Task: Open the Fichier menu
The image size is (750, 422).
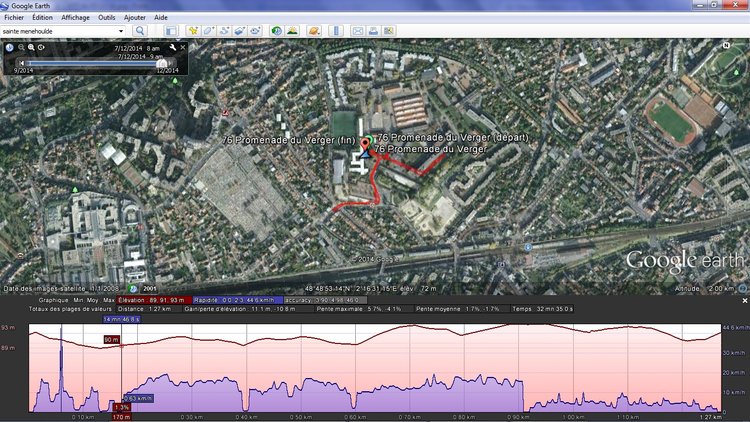Action: [x=14, y=17]
